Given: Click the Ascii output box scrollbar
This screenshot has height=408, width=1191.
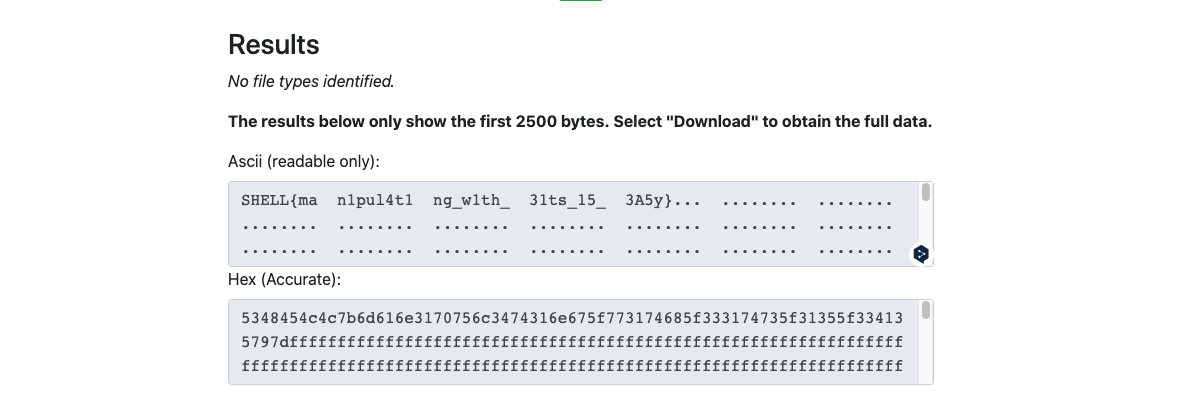Looking at the screenshot, I should [925, 193].
